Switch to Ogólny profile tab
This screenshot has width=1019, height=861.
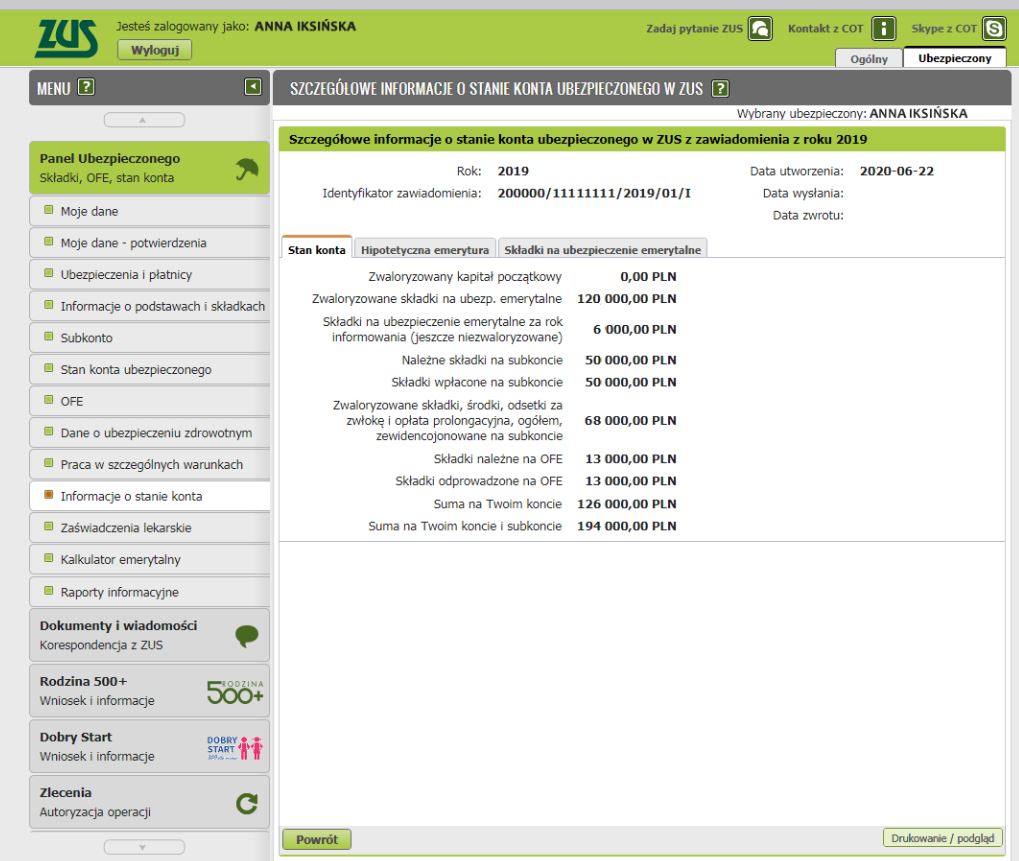click(868, 60)
